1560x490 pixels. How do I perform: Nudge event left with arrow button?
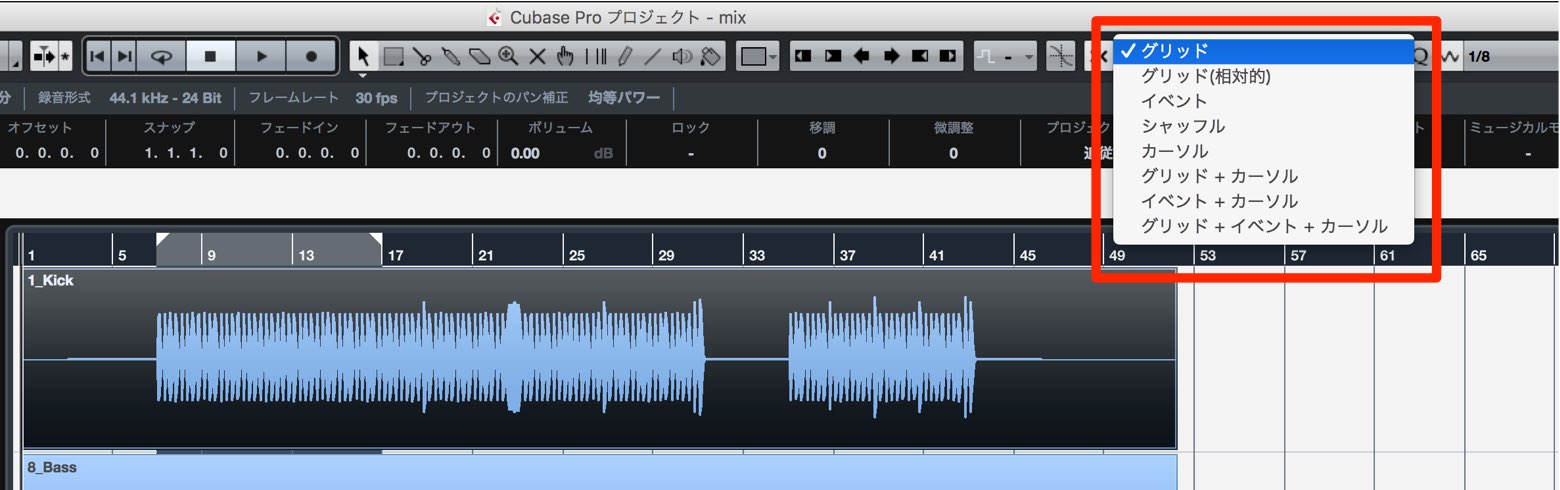(x=862, y=57)
